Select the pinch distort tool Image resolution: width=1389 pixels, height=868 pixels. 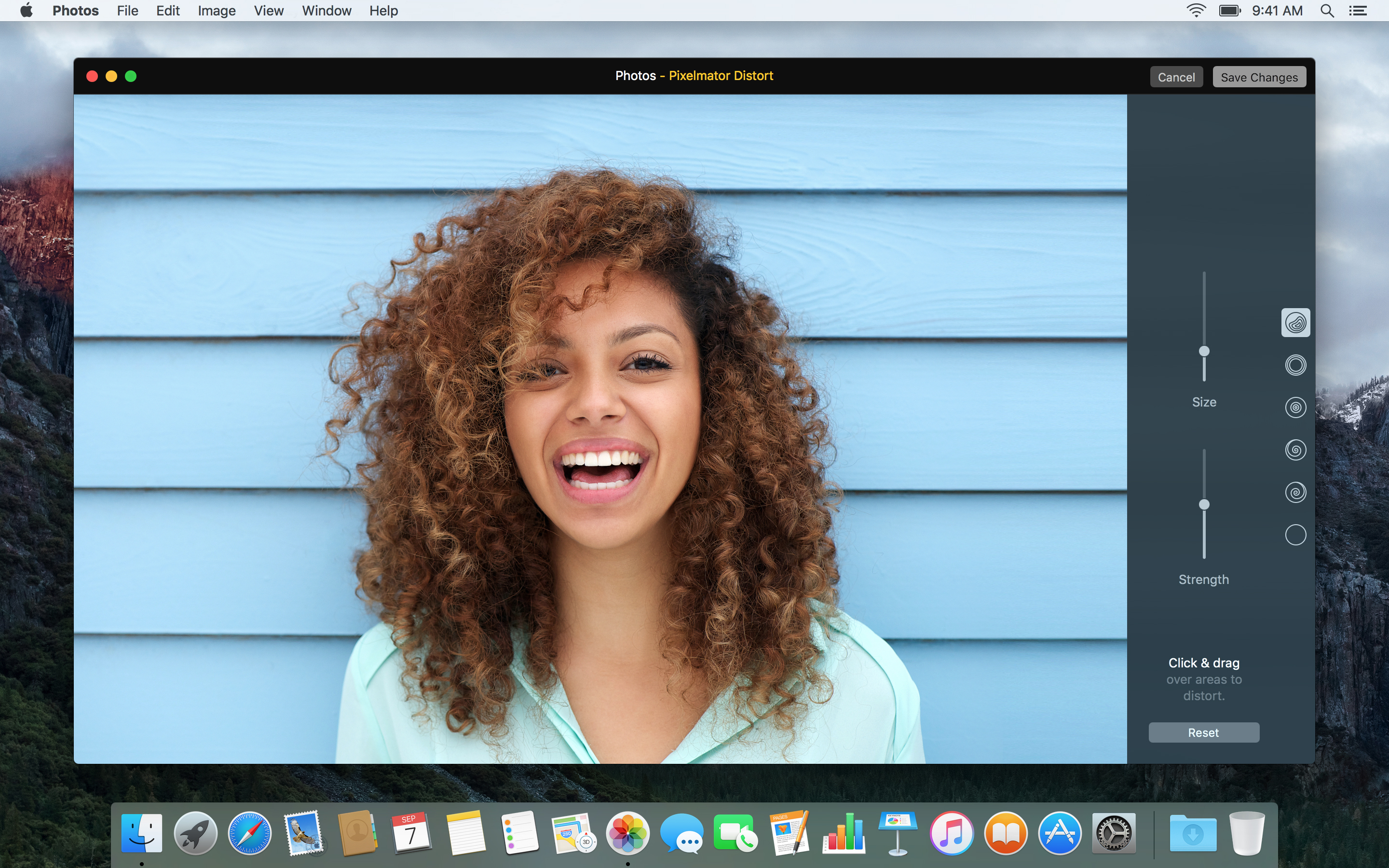[1294, 408]
